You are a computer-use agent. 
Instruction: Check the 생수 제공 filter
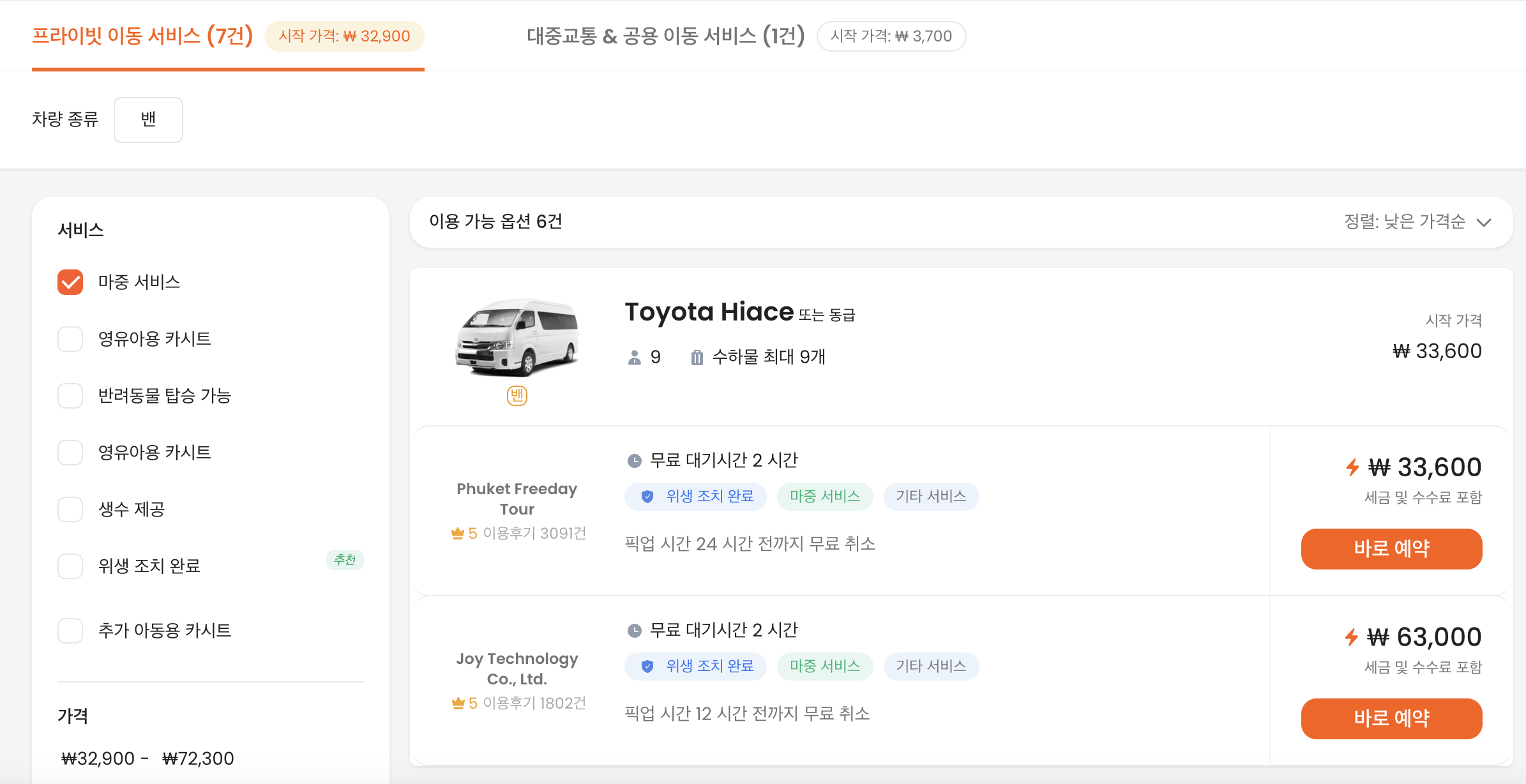pyautogui.click(x=70, y=509)
